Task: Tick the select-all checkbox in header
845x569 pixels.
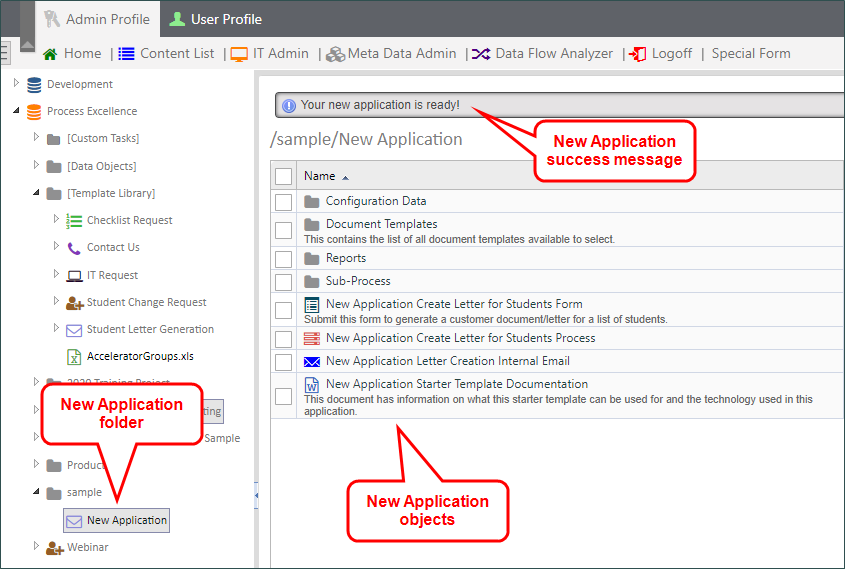Action: tap(284, 176)
